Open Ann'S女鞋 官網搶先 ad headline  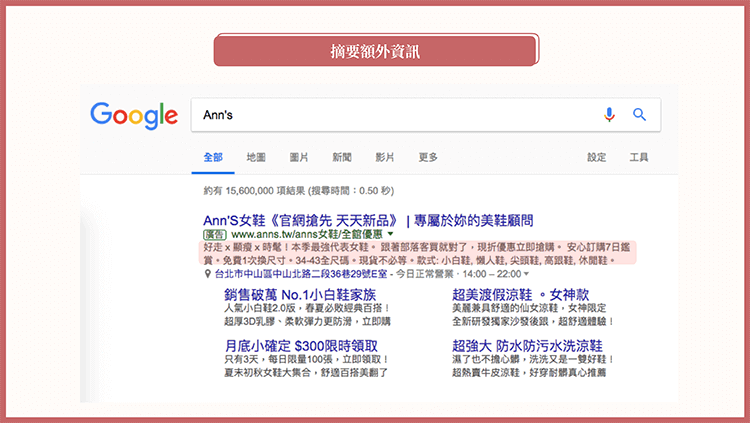368,221
